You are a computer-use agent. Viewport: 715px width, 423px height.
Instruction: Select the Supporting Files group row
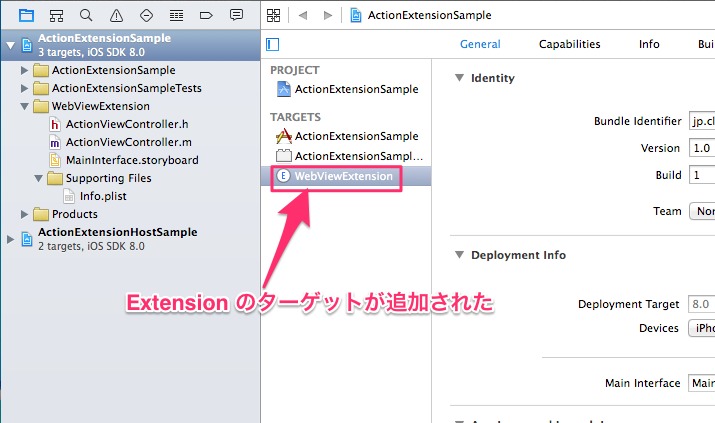(130, 178)
